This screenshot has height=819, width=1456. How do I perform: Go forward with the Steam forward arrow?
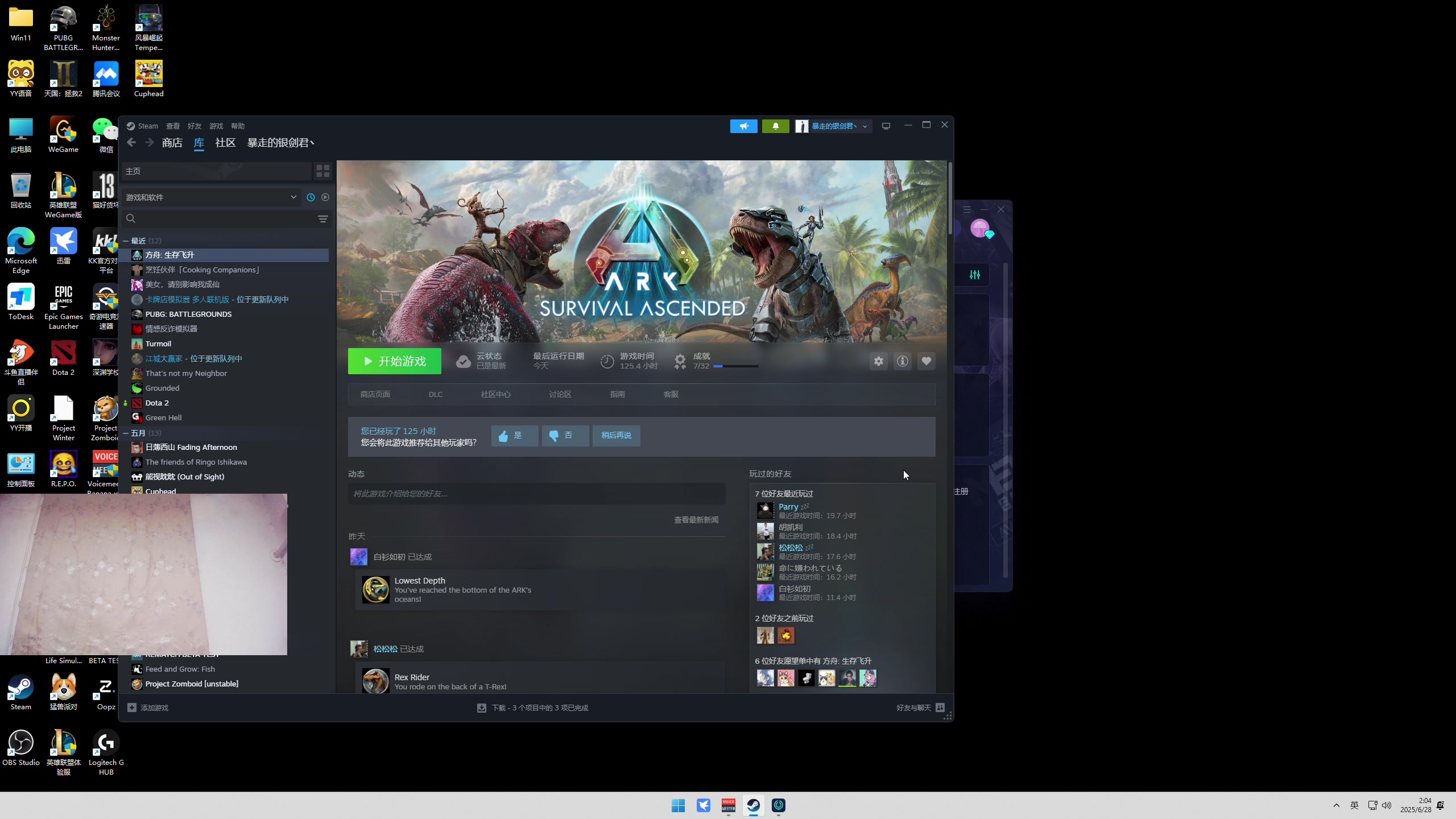pyautogui.click(x=150, y=143)
